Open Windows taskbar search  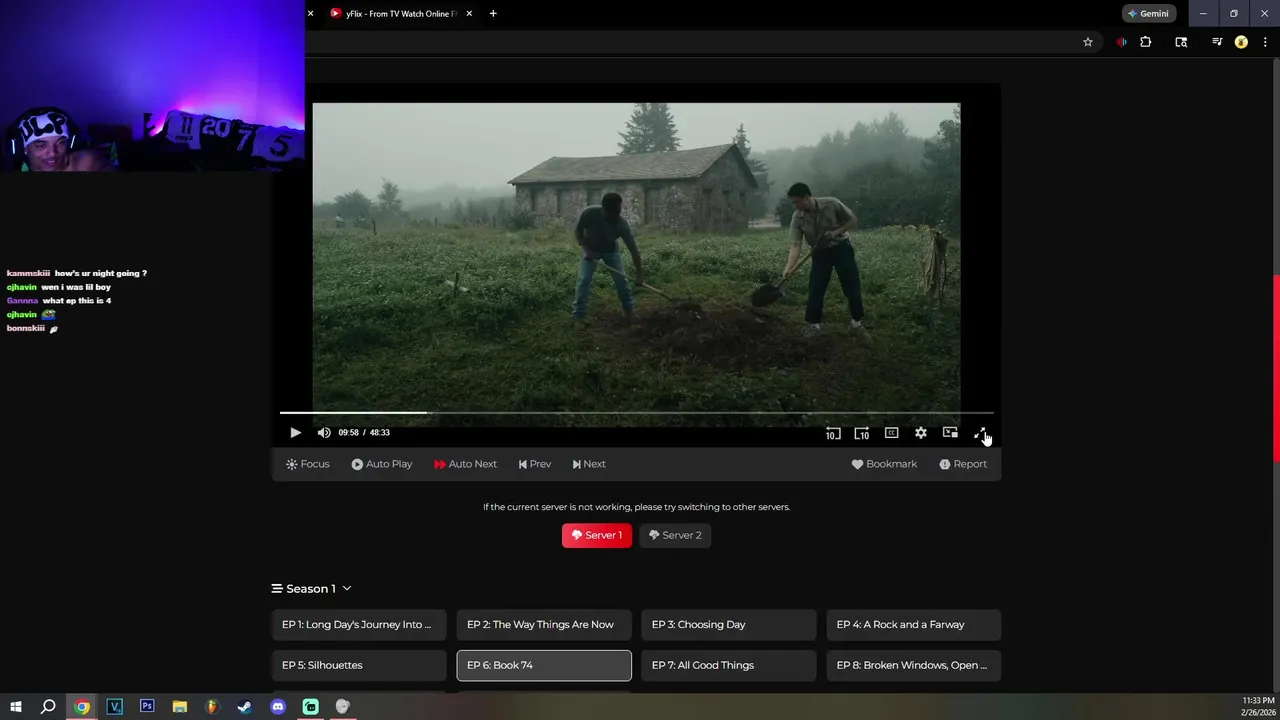pos(48,706)
